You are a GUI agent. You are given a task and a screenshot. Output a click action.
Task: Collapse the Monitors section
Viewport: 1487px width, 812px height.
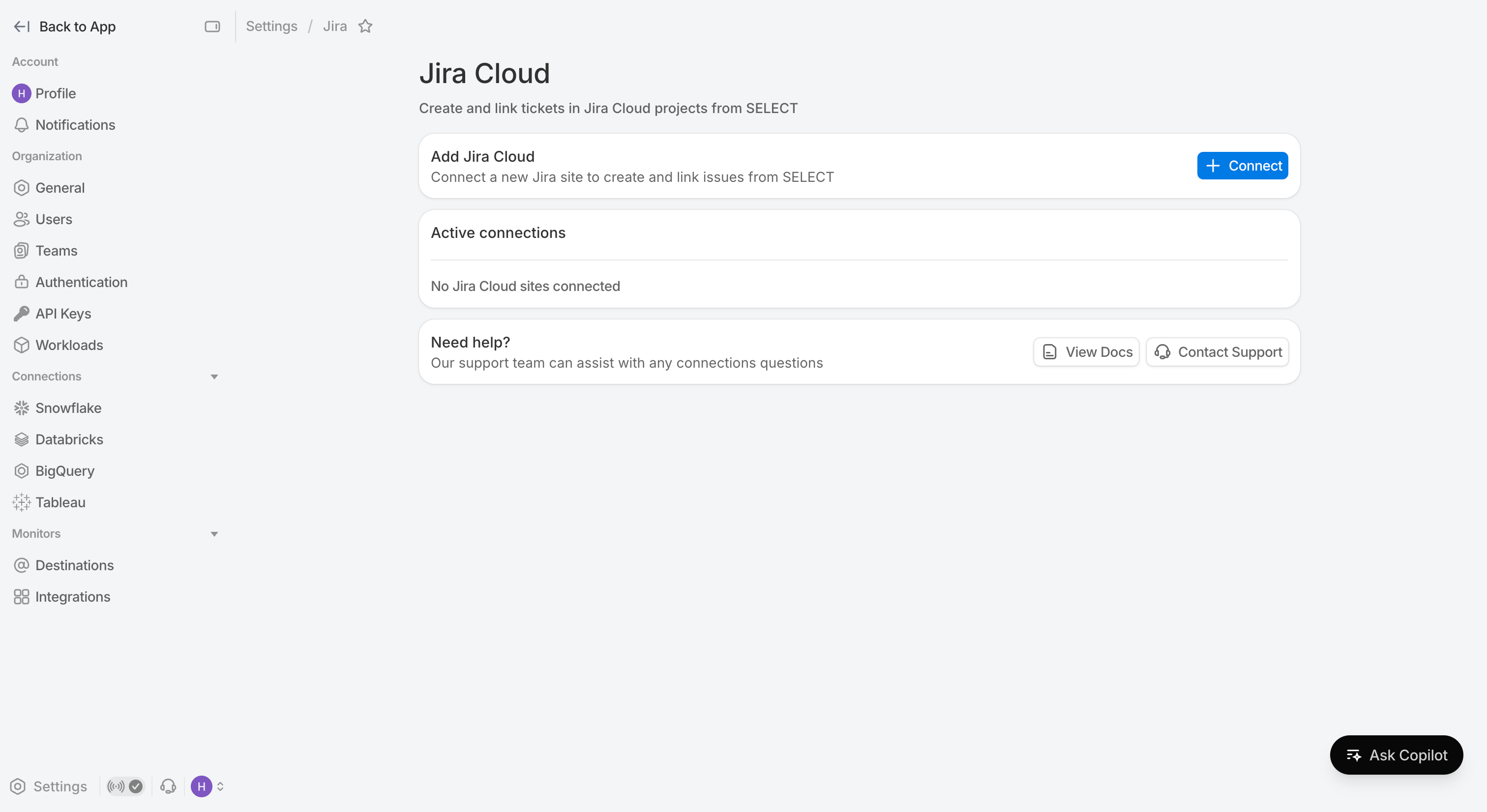point(214,534)
